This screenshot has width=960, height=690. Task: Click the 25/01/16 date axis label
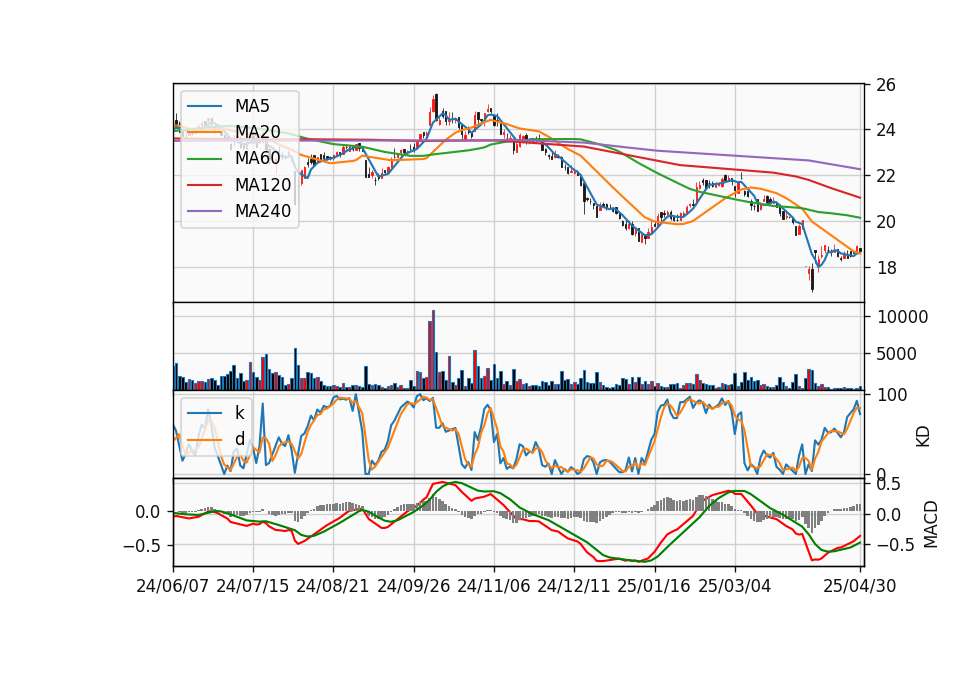coord(654,586)
